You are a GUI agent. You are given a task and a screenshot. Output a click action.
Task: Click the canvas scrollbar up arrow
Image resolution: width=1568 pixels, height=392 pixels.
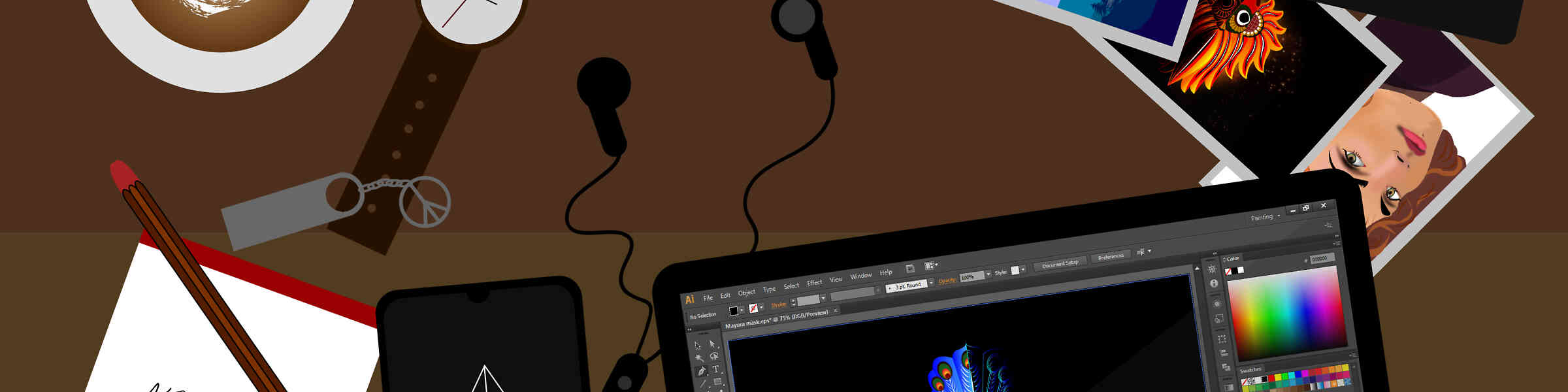(x=1197, y=268)
